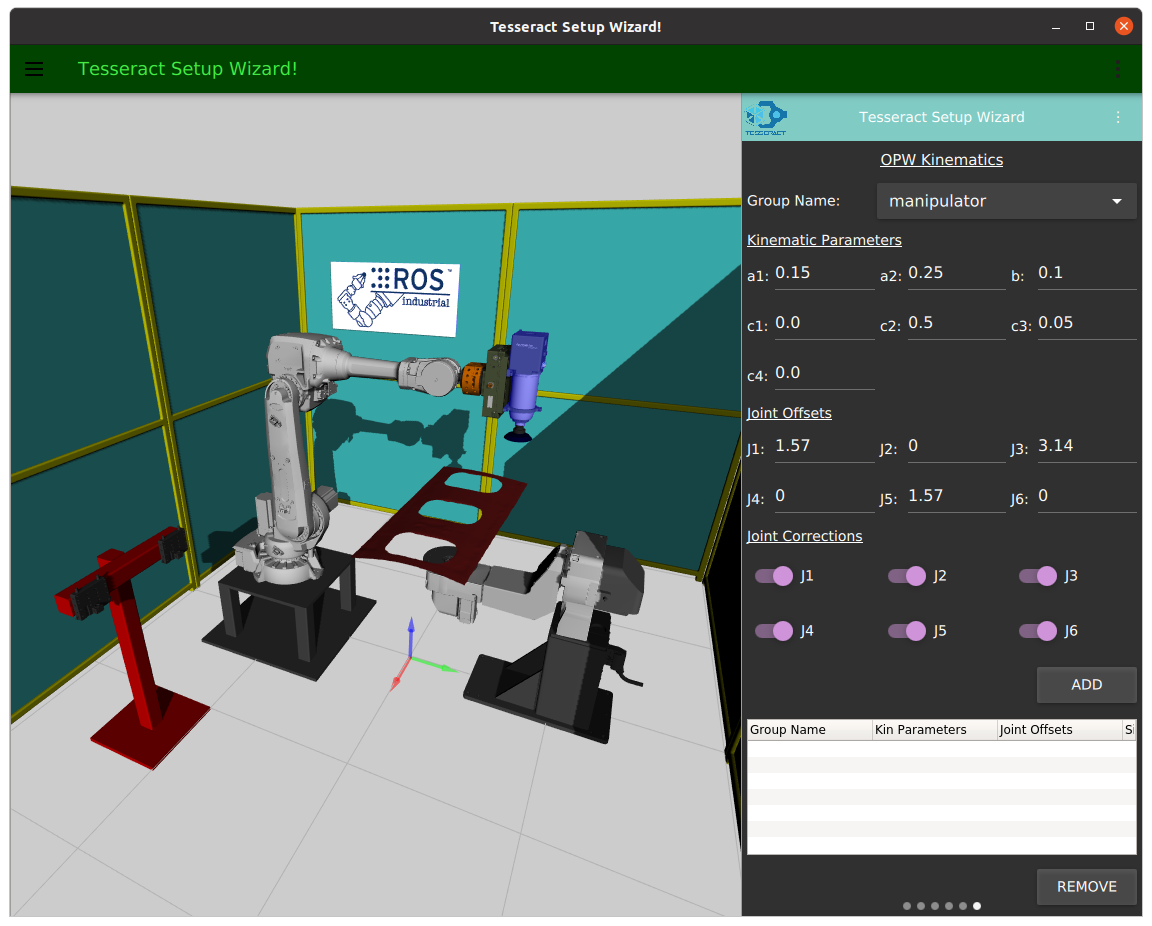
Task: Go to the first wizard page dot
Action: pos(907,906)
